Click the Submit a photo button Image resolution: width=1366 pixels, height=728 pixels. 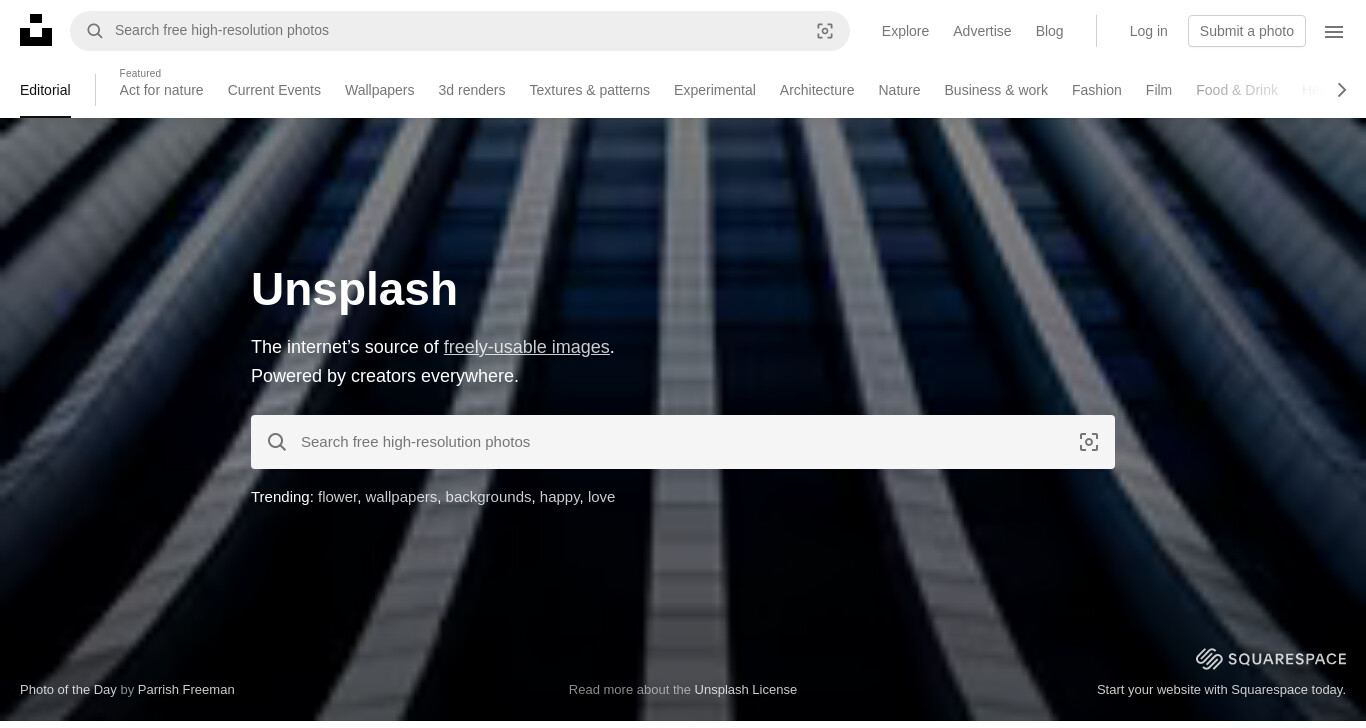pyautogui.click(x=1246, y=31)
